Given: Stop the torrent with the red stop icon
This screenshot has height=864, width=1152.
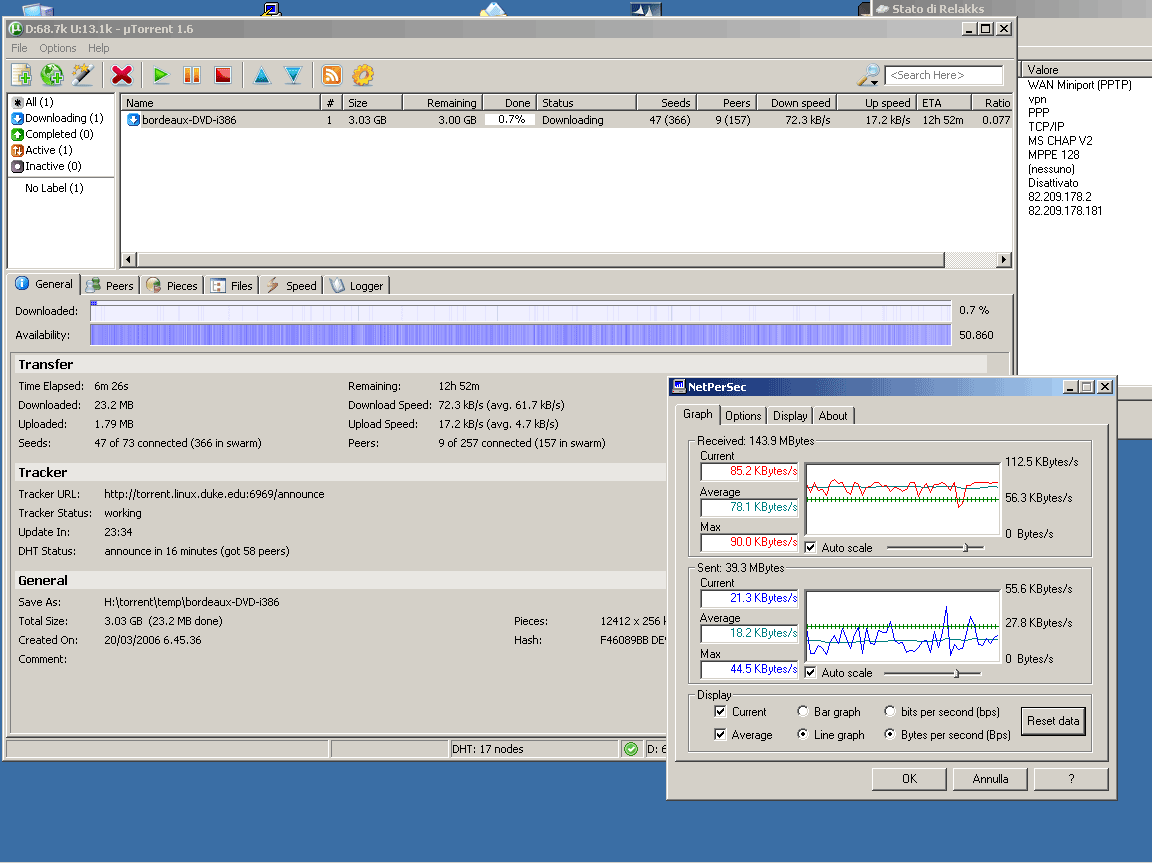Looking at the screenshot, I should point(223,75).
